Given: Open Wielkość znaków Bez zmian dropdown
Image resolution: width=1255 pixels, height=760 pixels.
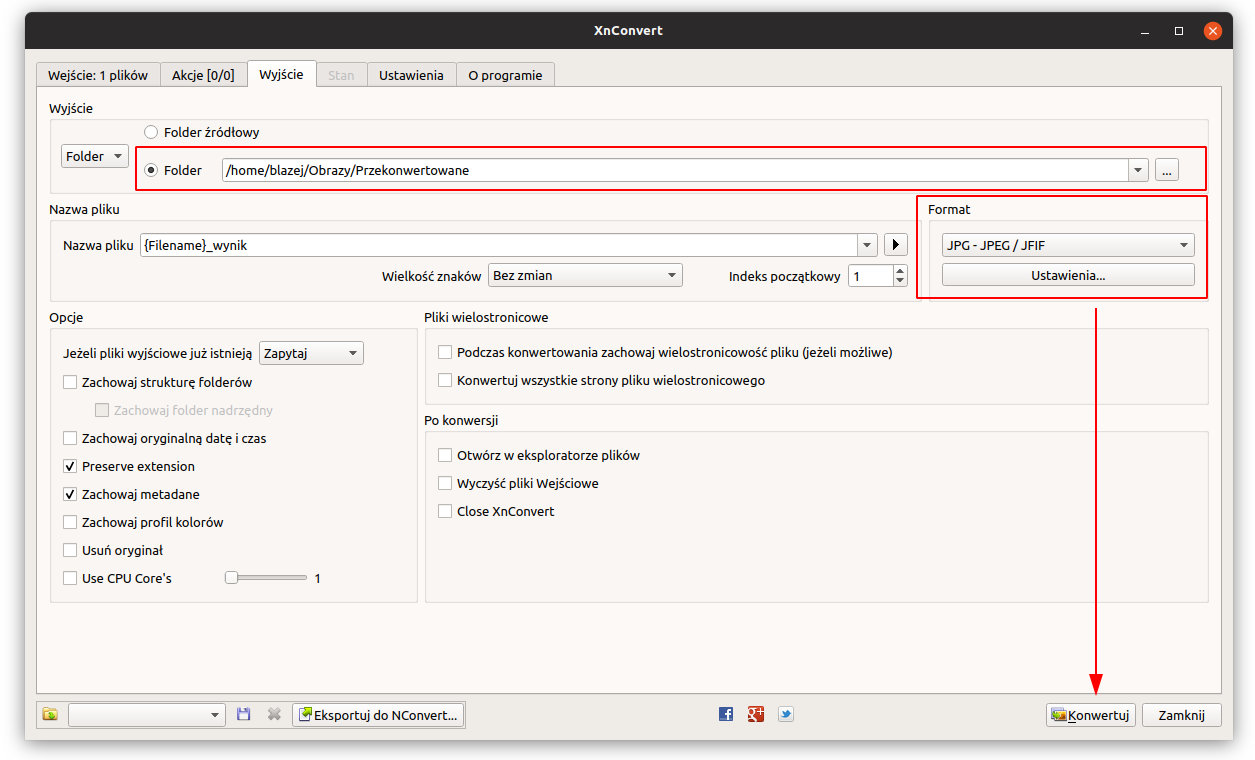Looking at the screenshot, I should click(585, 275).
